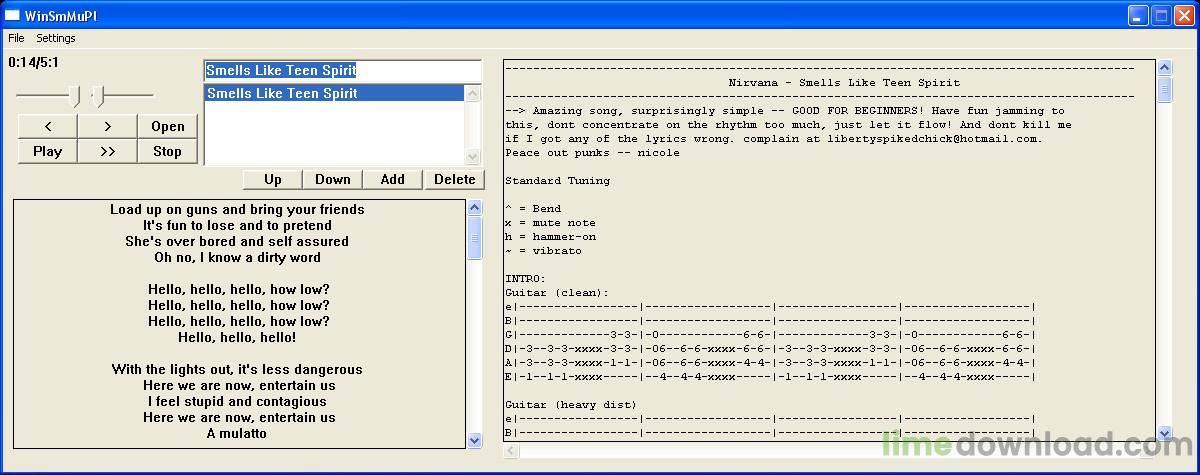The width and height of the screenshot is (1200, 475).
Task: Click the Open button
Action: [x=168, y=126]
